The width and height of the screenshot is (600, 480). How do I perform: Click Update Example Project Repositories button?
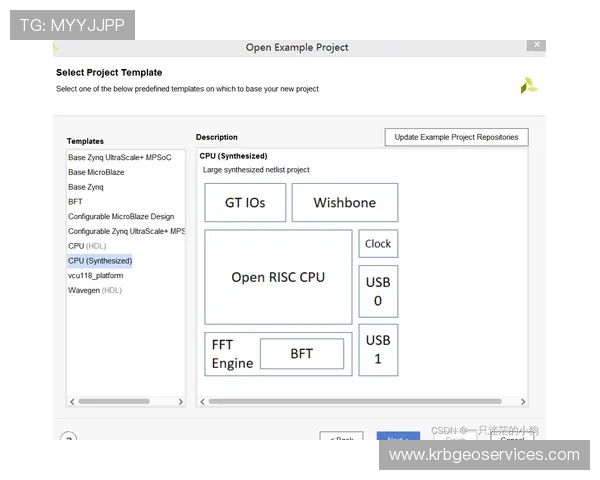click(456, 137)
